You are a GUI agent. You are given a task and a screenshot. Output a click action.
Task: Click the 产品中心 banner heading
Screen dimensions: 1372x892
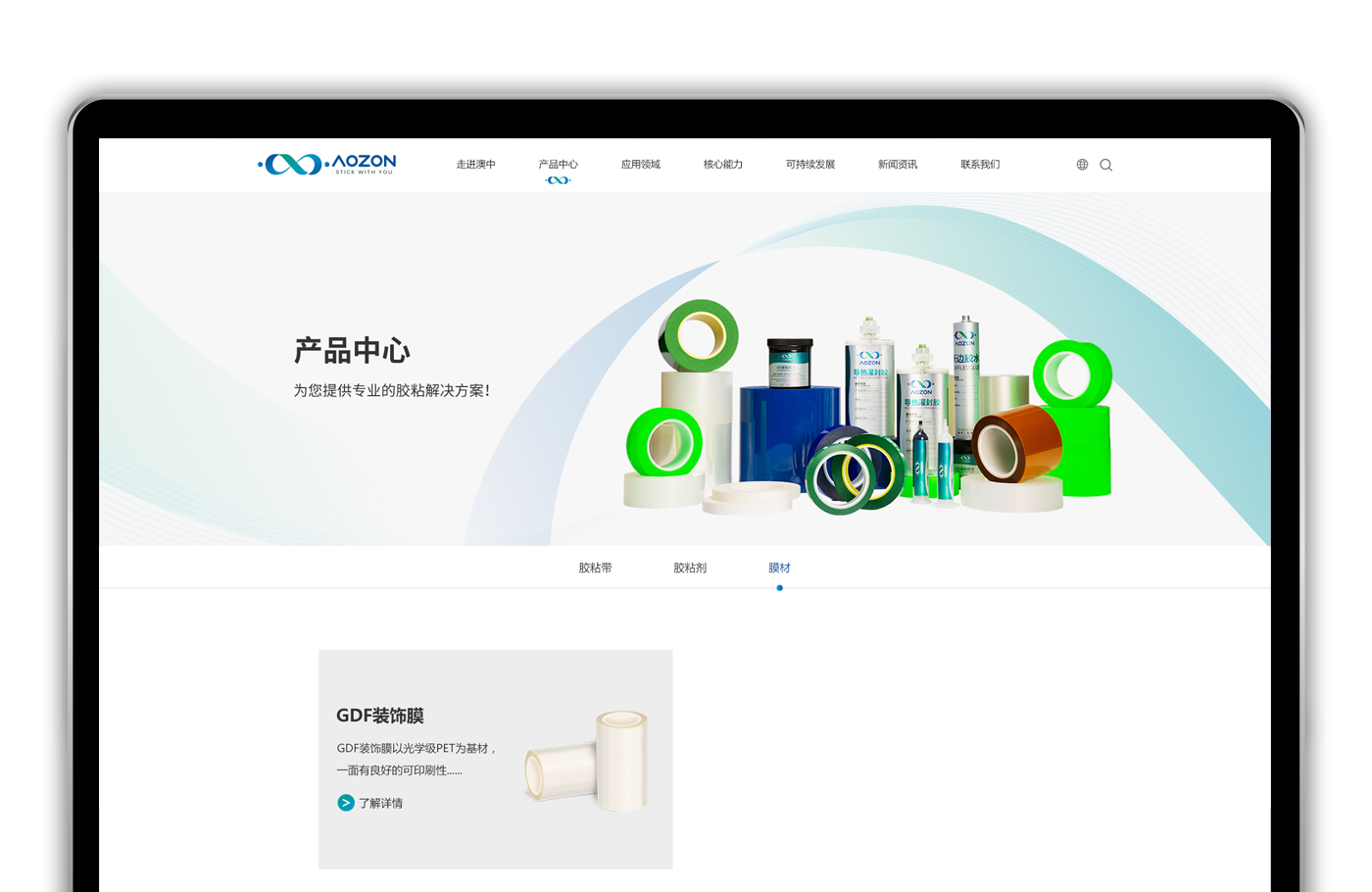coord(352,351)
